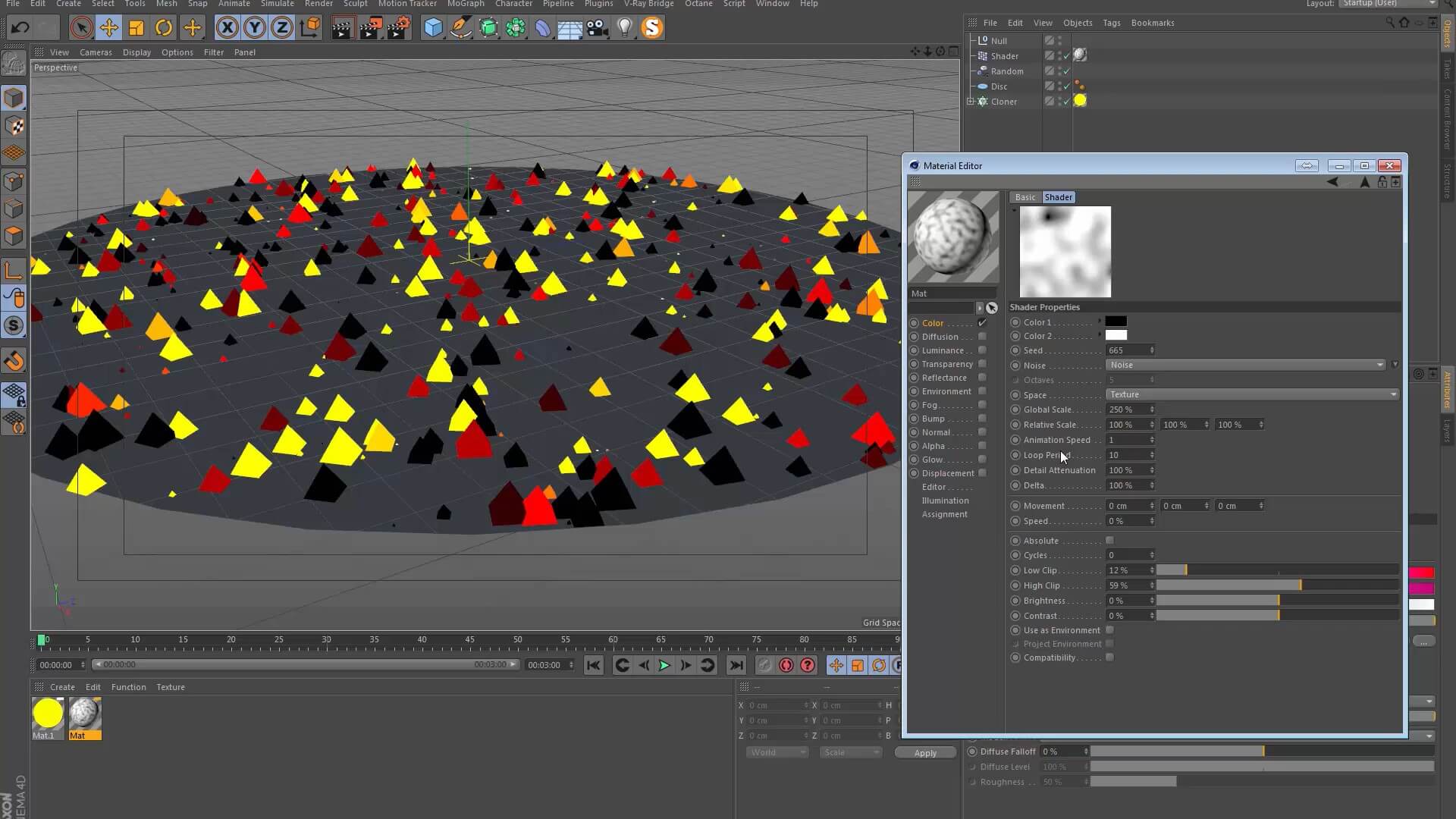Screen dimensions: 1456x819
Task: Switch to the Basic tab
Action: point(1025,197)
